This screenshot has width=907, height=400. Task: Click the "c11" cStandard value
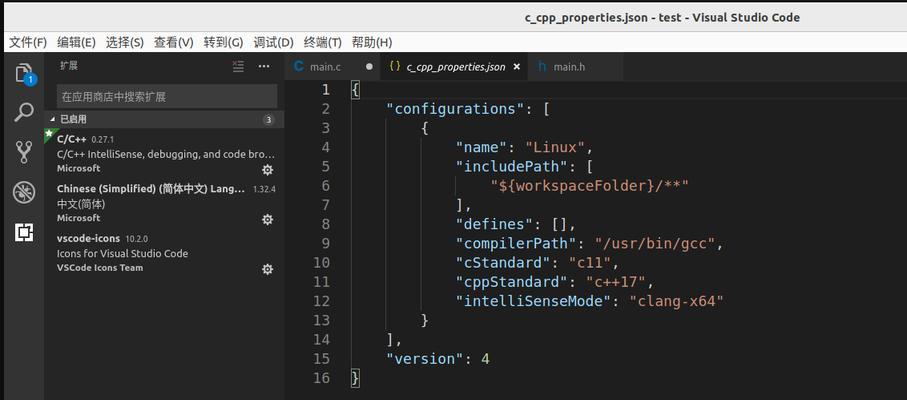(590, 262)
